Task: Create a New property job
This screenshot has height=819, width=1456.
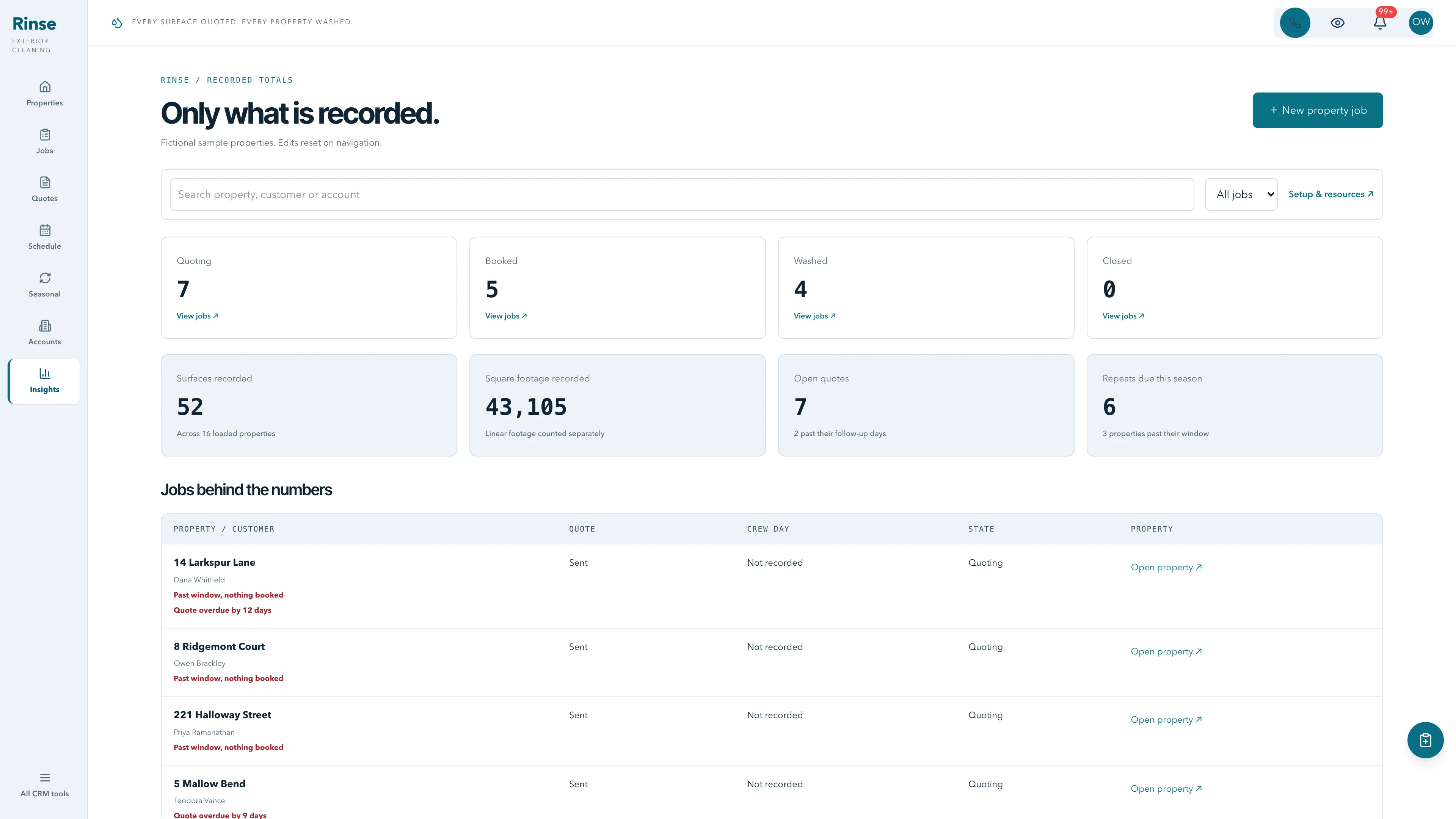Action: [1318, 110]
